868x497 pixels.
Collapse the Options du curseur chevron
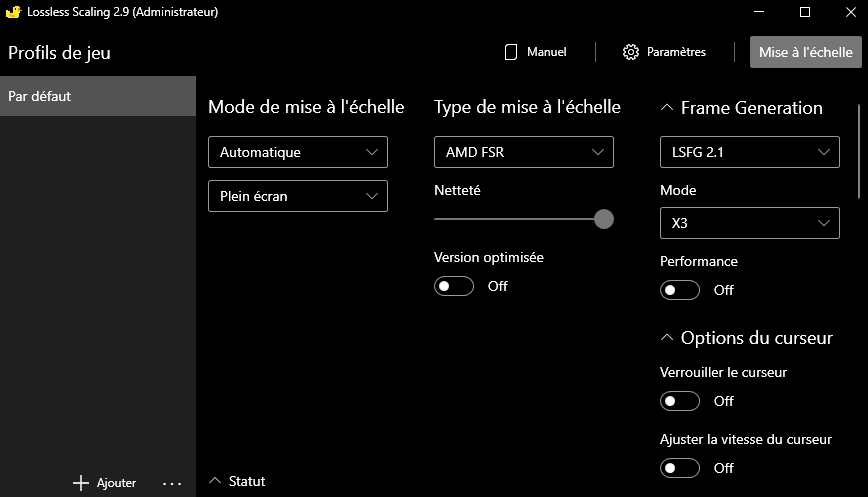(667, 338)
